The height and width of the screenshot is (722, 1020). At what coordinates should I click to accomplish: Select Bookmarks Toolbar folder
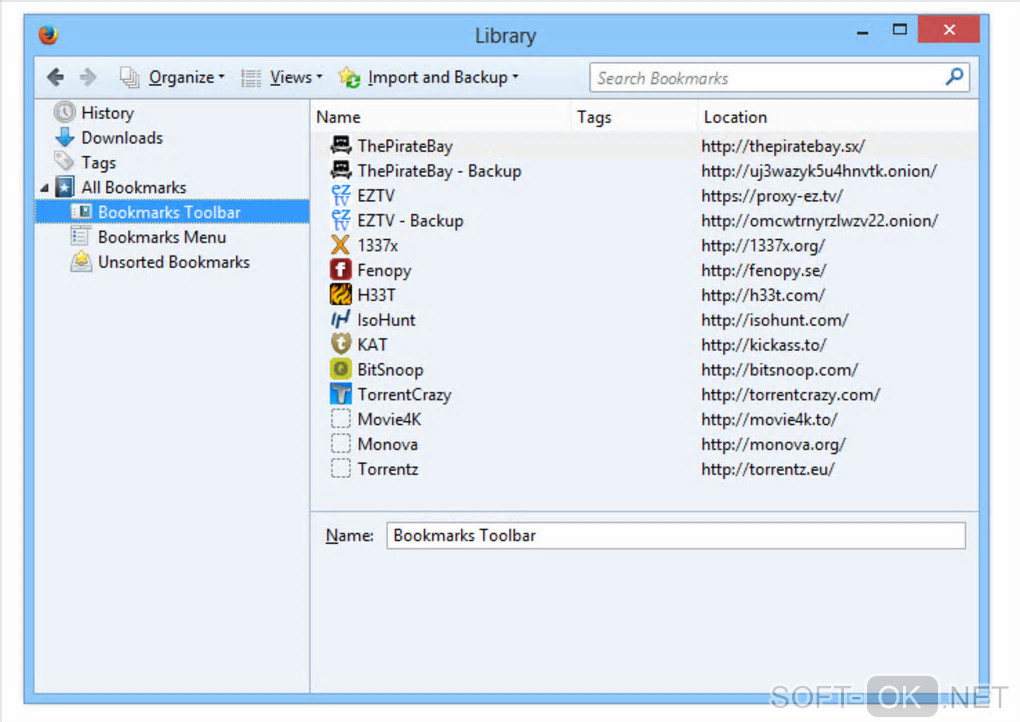pos(169,212)
